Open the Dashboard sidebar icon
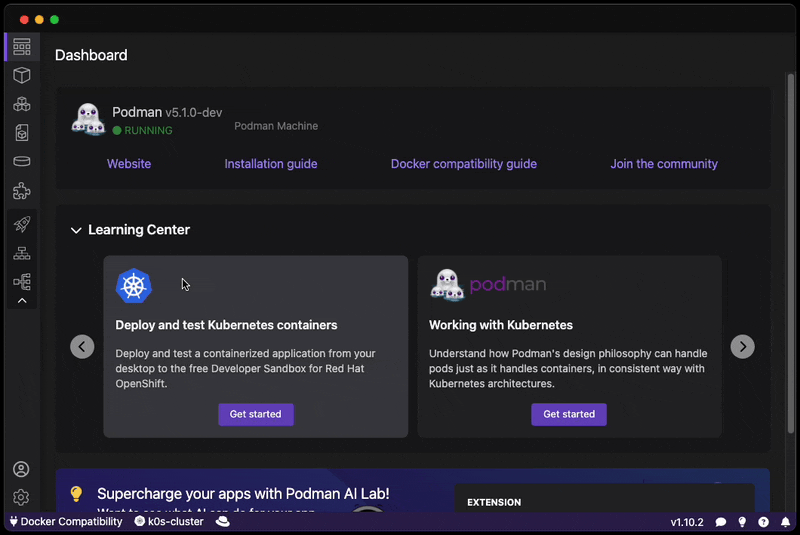This screenshot has height=535, width=800. pos(21,47)
